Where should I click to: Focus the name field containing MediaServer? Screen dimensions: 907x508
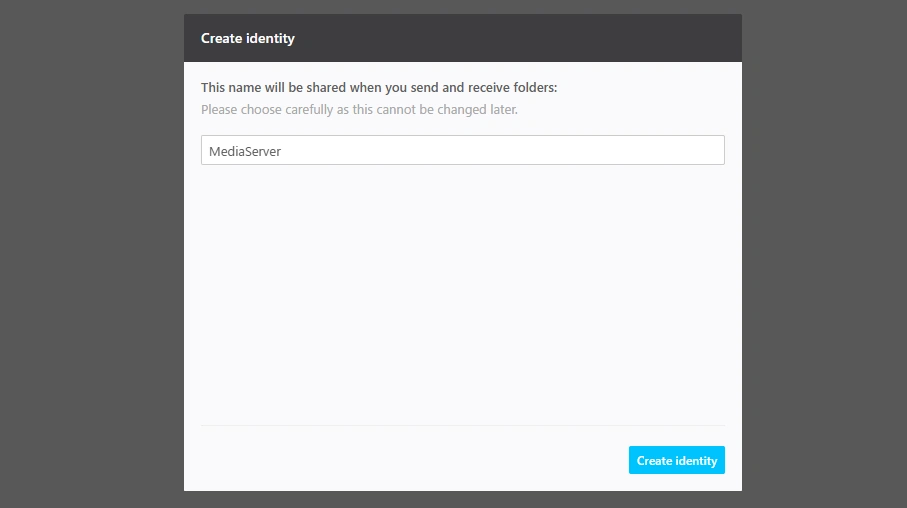pos(463,150)
